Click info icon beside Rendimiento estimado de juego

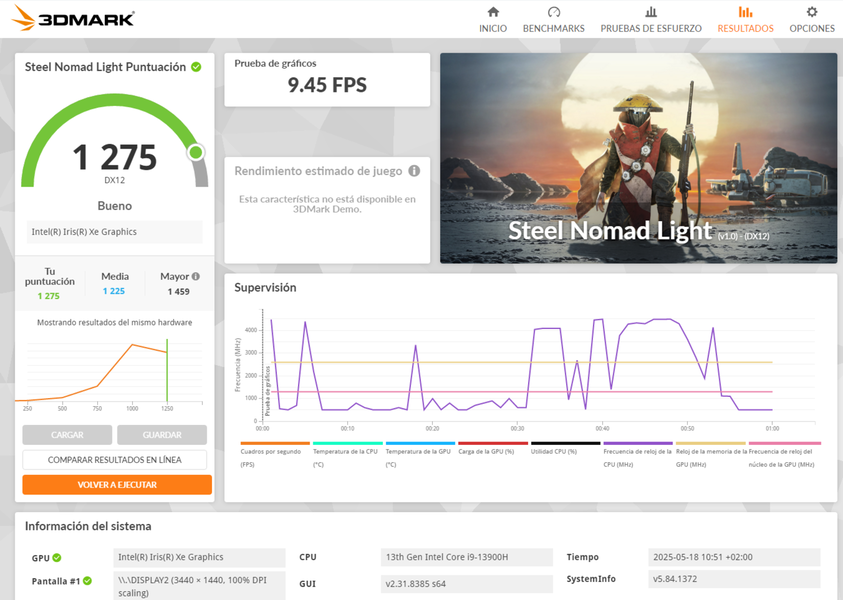click(414, 171)
